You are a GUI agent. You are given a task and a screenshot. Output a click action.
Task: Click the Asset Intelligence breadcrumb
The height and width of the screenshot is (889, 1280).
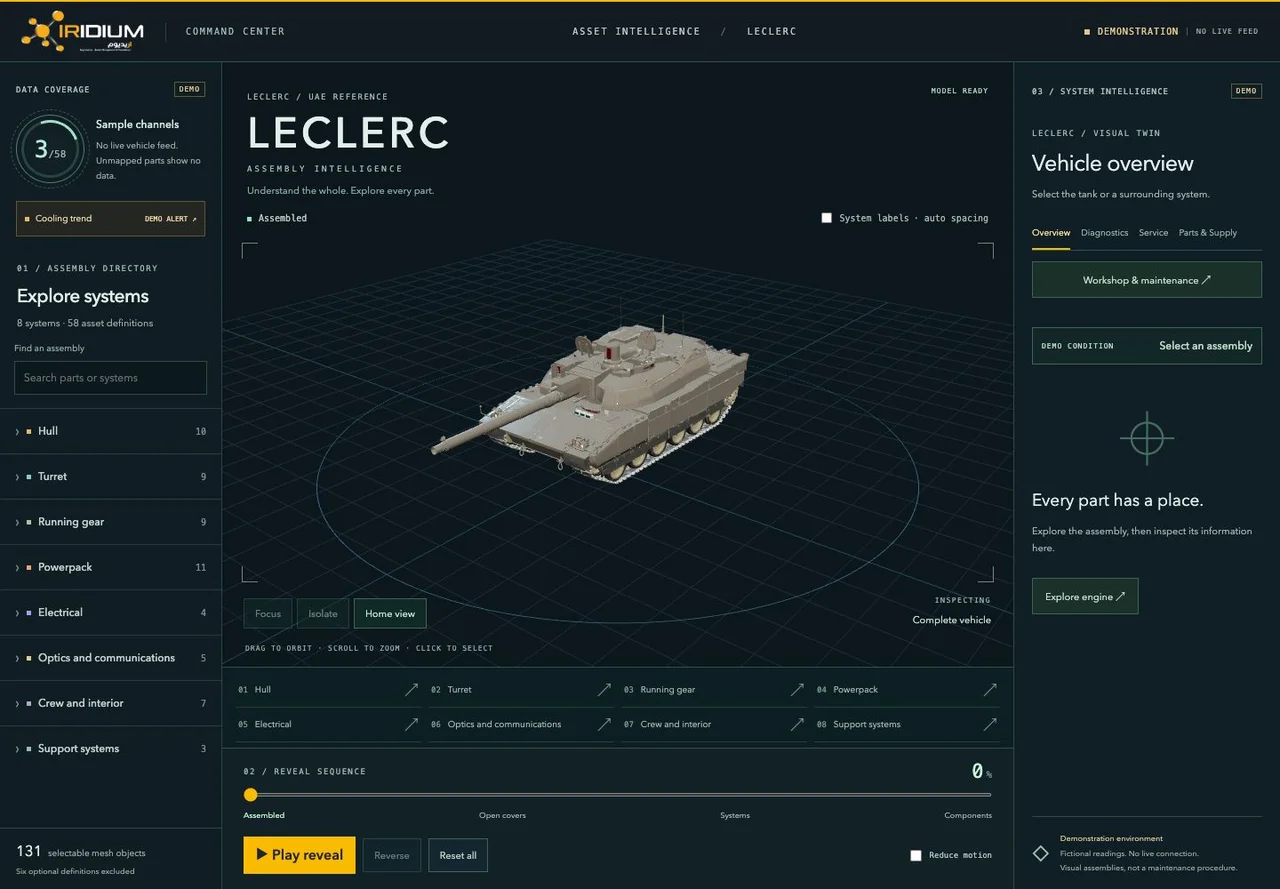[636, 31]
